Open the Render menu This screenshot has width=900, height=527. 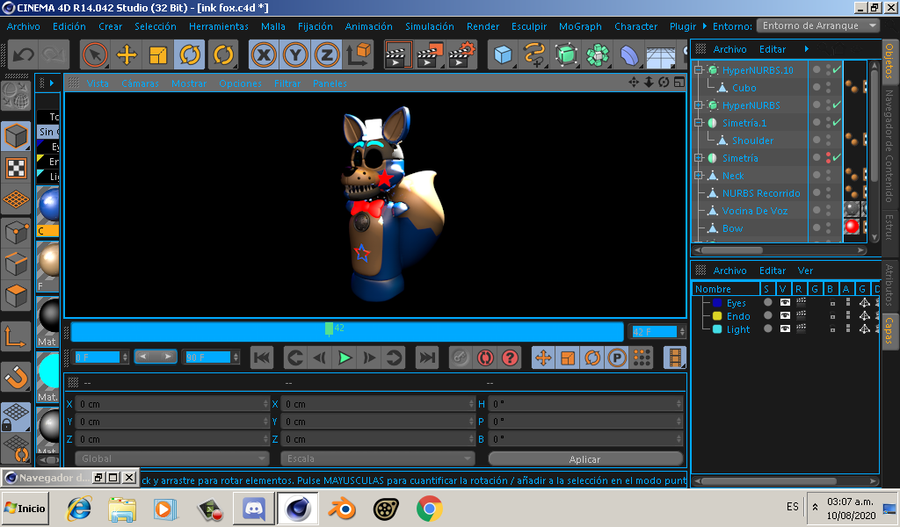point(482,26)
